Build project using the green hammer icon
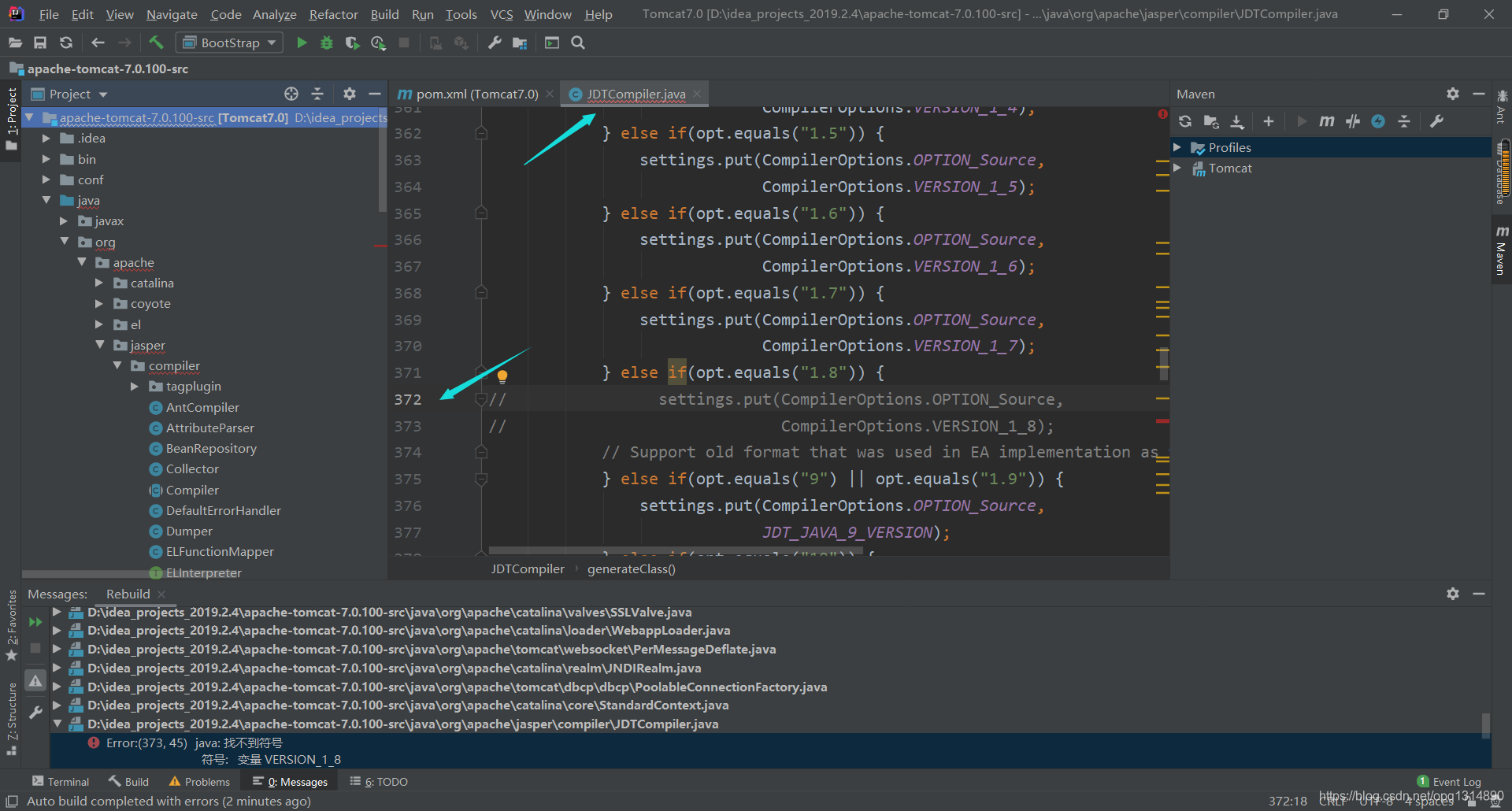This screenshot has width=1512, height=811. (x=156, y=43)
